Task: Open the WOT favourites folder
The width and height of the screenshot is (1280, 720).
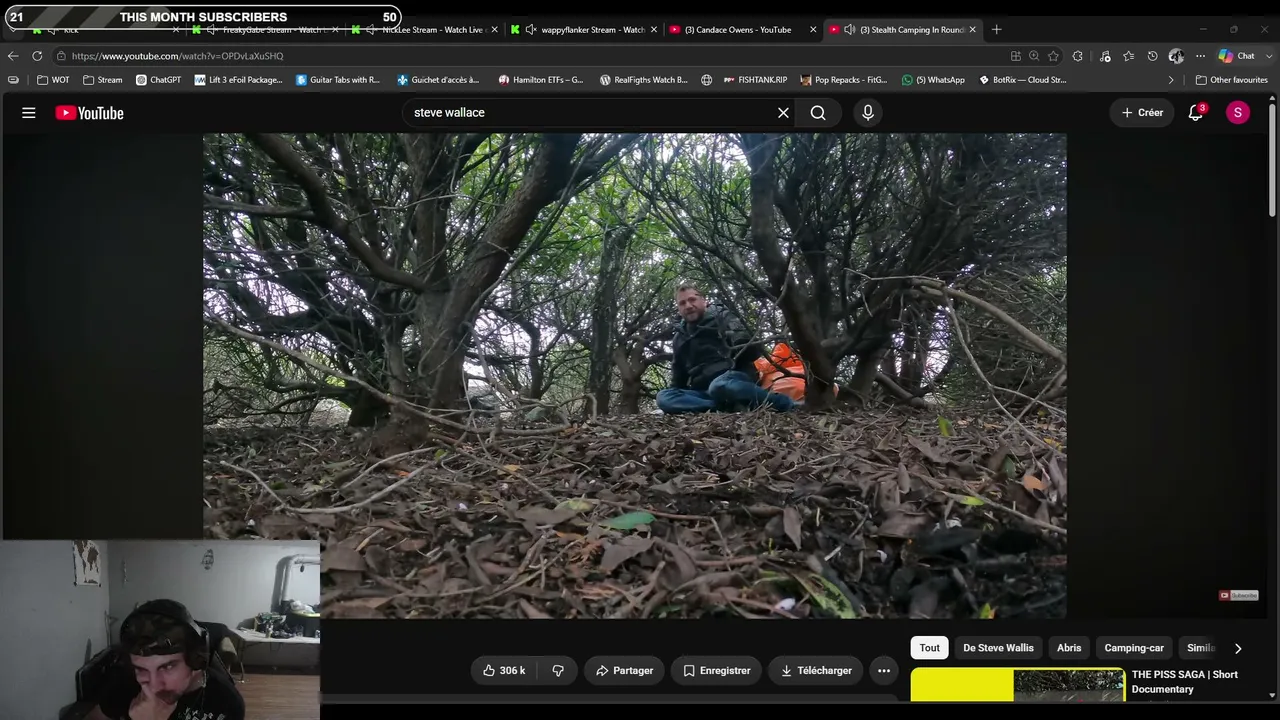Action: [53, 80]
